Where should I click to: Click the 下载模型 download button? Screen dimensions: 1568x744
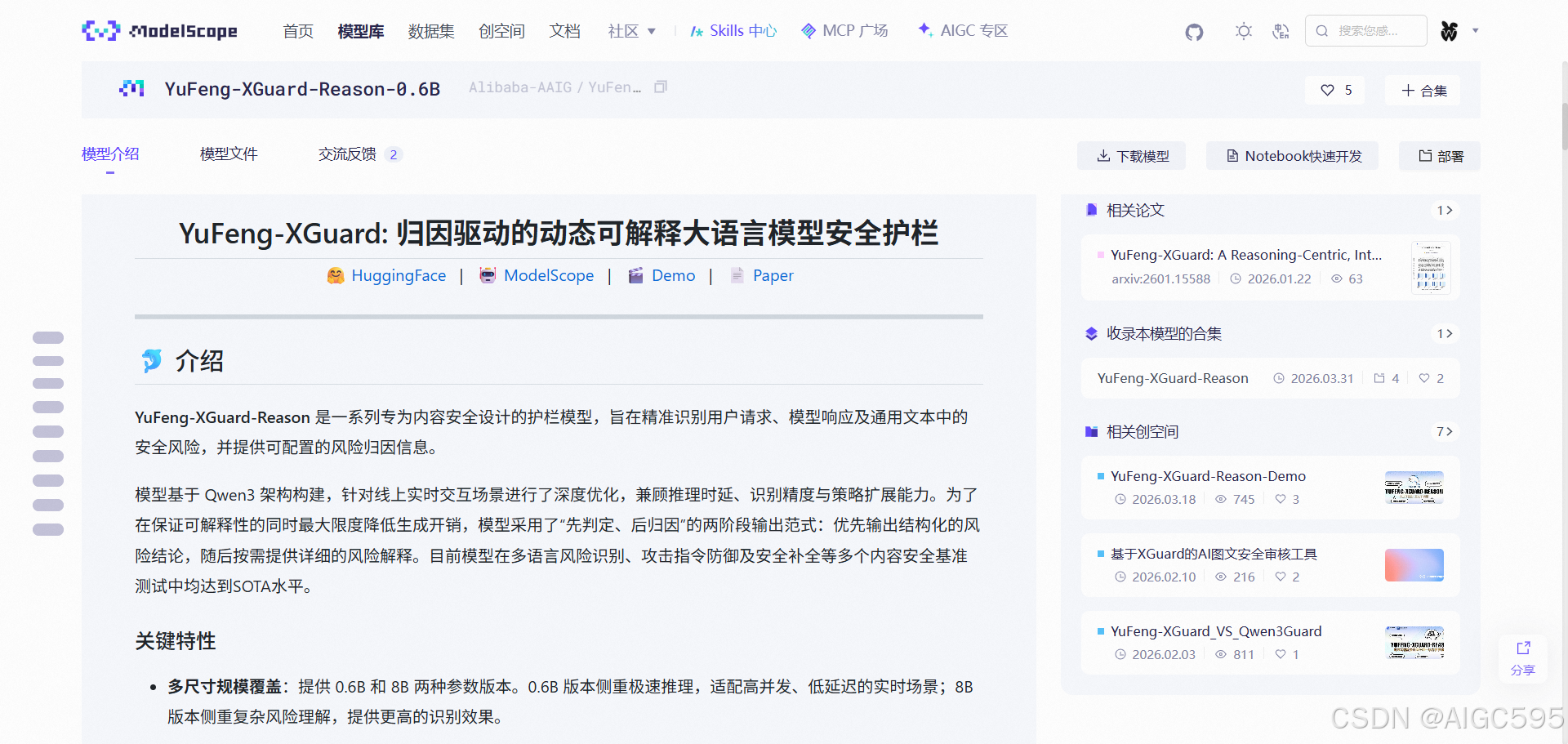(x=1131, y=155)
